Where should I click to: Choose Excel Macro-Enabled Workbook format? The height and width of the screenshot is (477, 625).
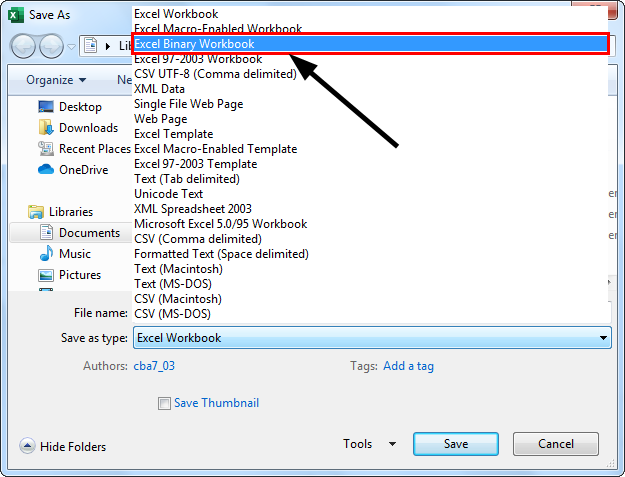pos(369,28)
